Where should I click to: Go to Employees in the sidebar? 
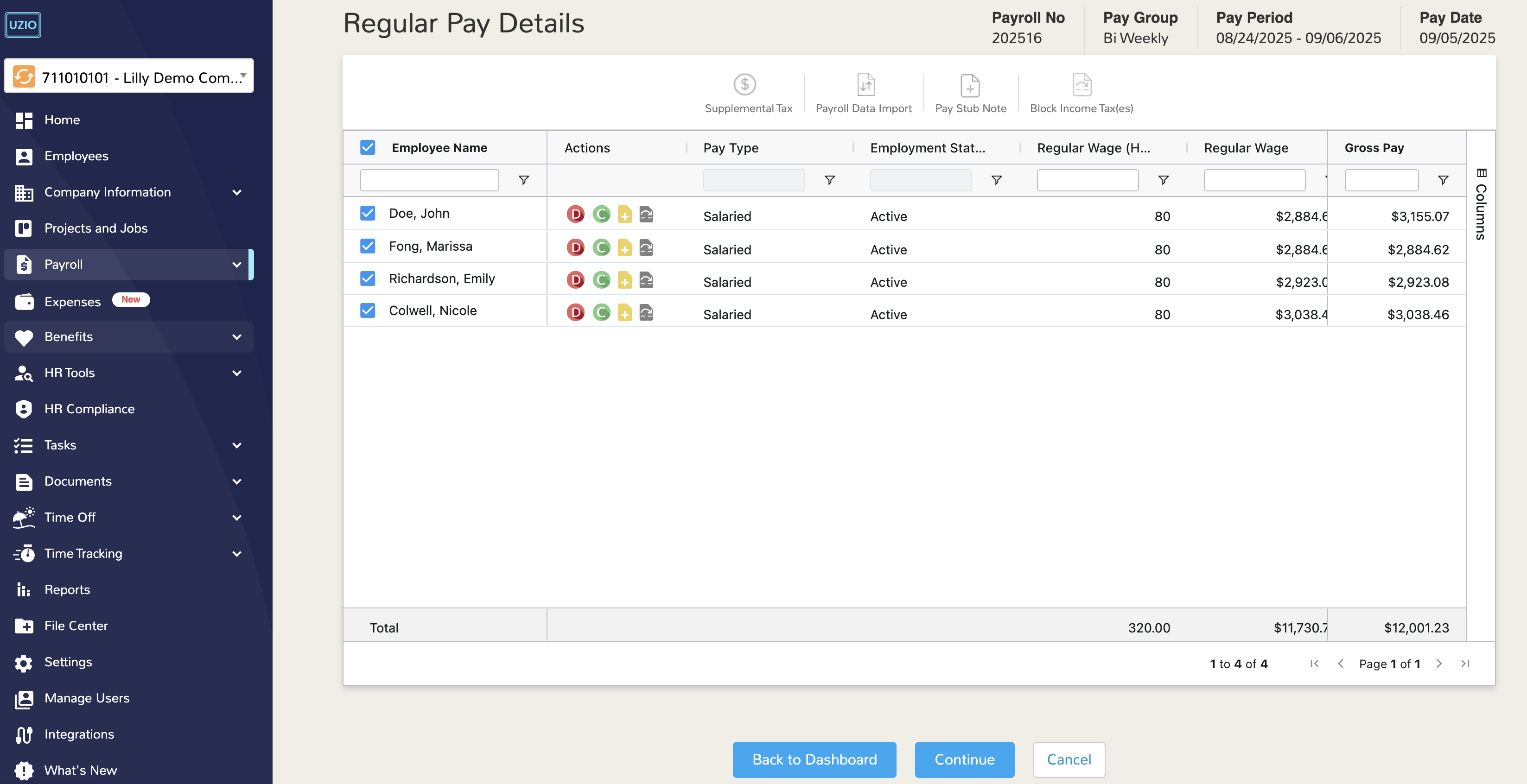click(x=76, y=156)
